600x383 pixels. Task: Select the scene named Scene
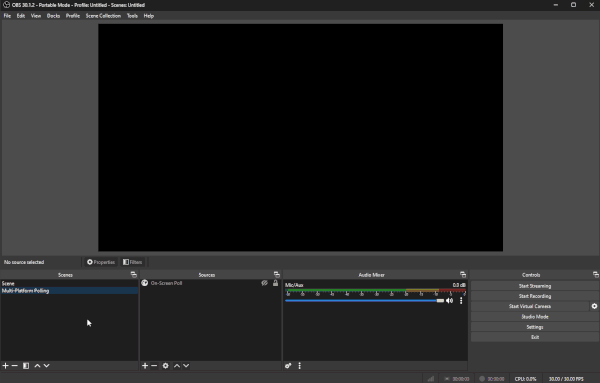(69, 284)
